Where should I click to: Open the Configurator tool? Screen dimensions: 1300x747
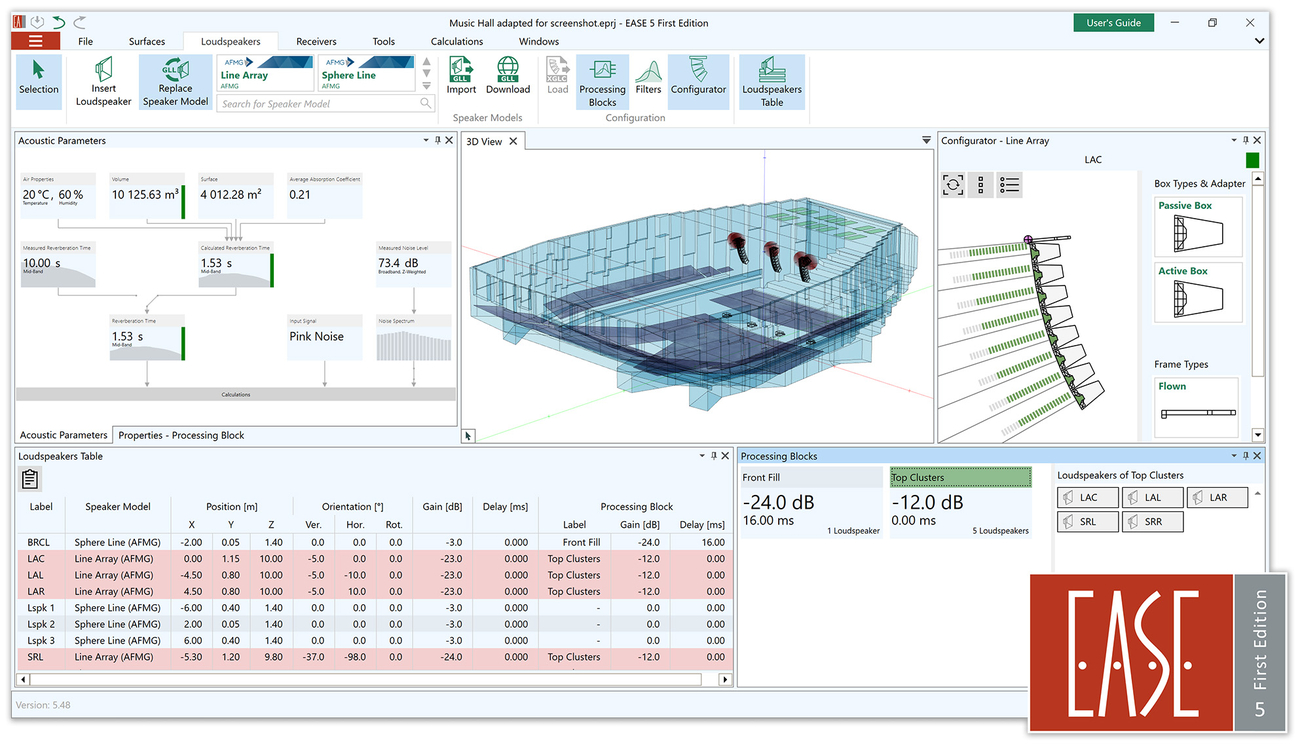click(698, 80)
